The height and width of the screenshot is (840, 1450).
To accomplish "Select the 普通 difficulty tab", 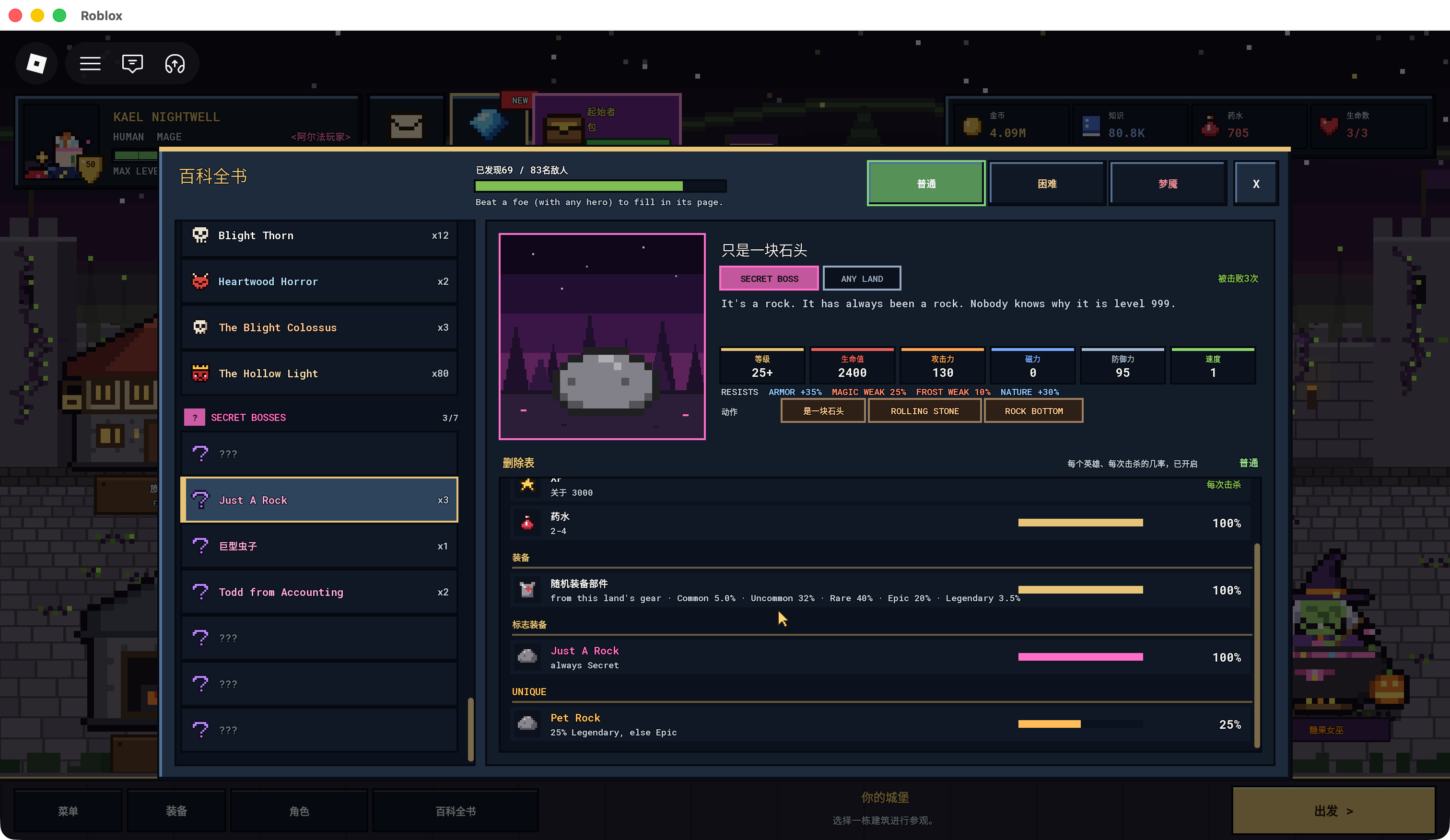I will coord(926,184).
